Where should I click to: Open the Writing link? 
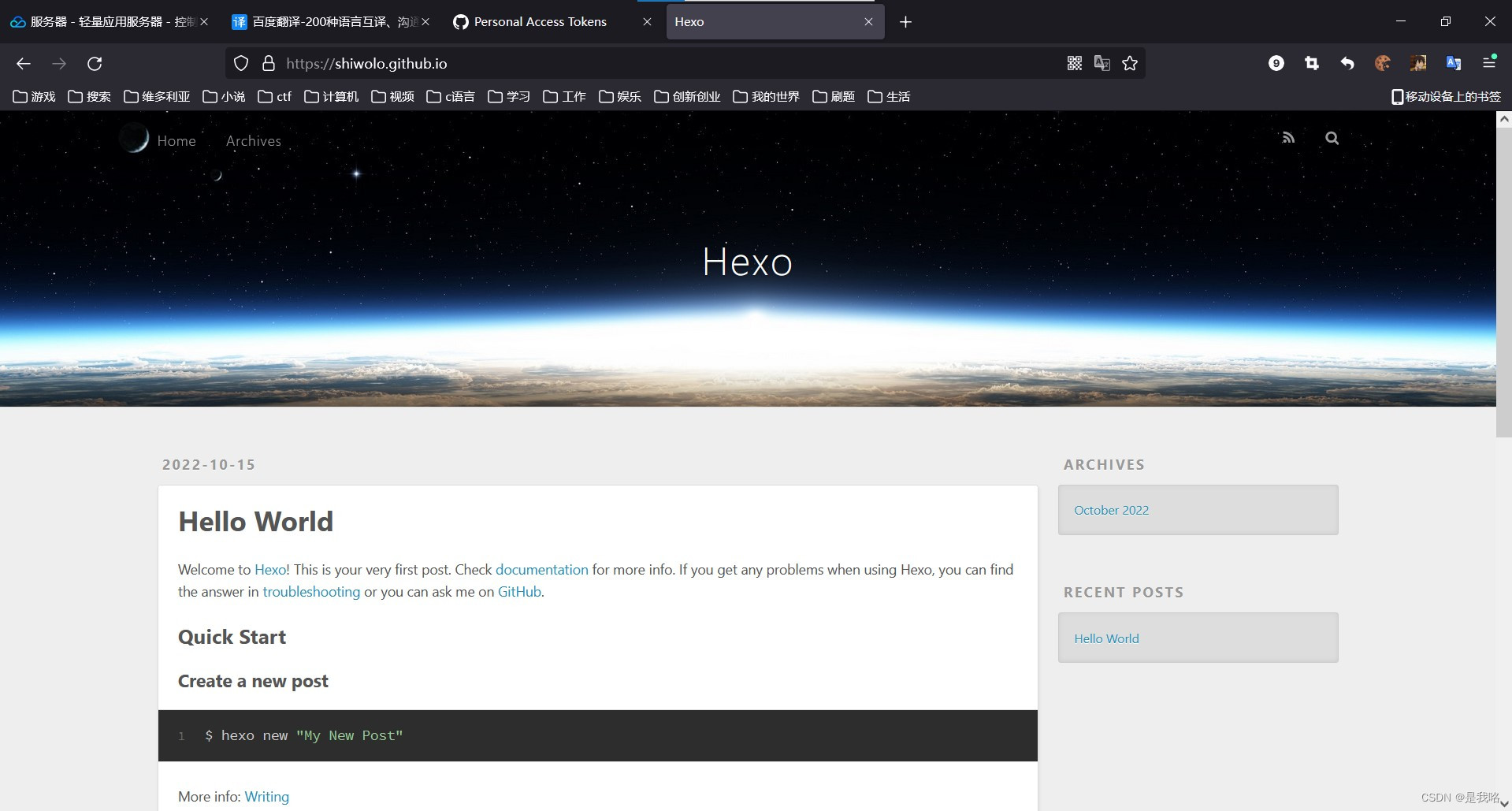click(267, 797)
